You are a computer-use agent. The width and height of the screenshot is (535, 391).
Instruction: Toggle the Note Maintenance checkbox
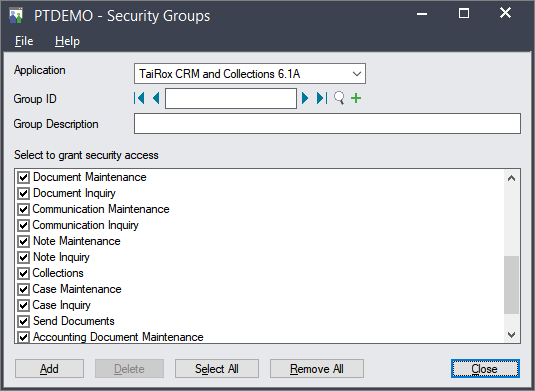(24, 241)
